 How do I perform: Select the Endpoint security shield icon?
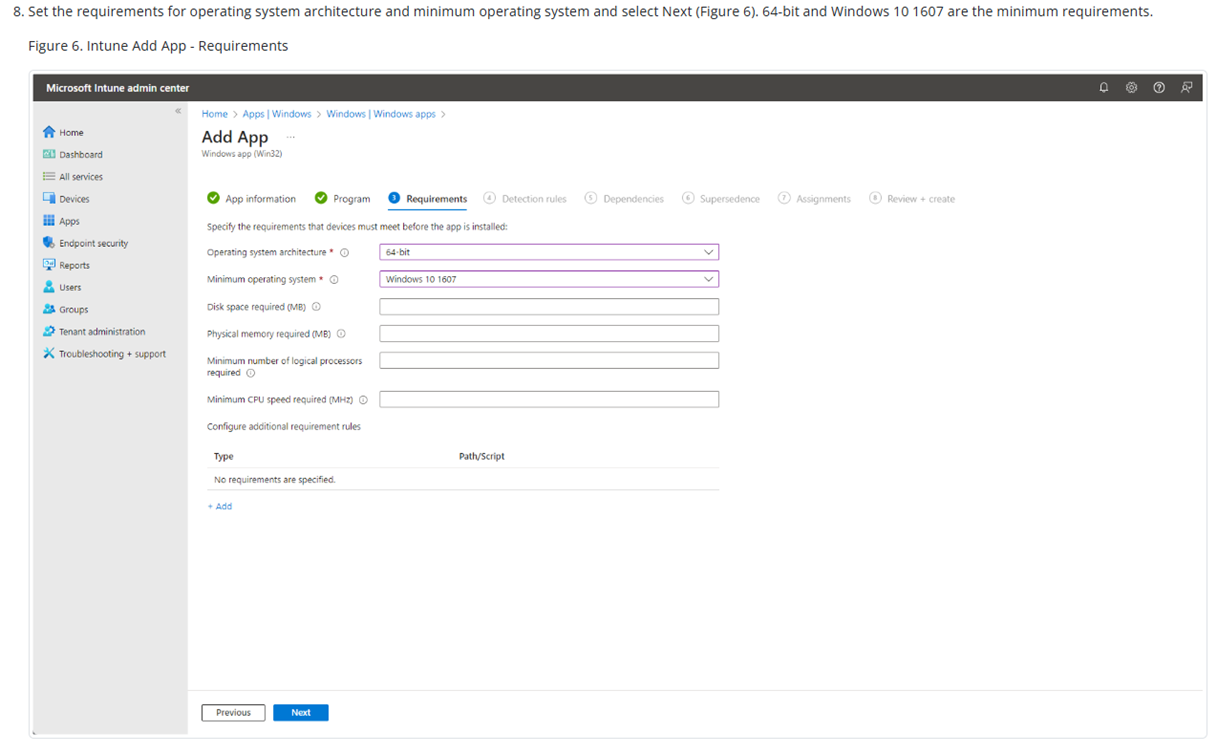pyautogui.click(x=49, y=243)
